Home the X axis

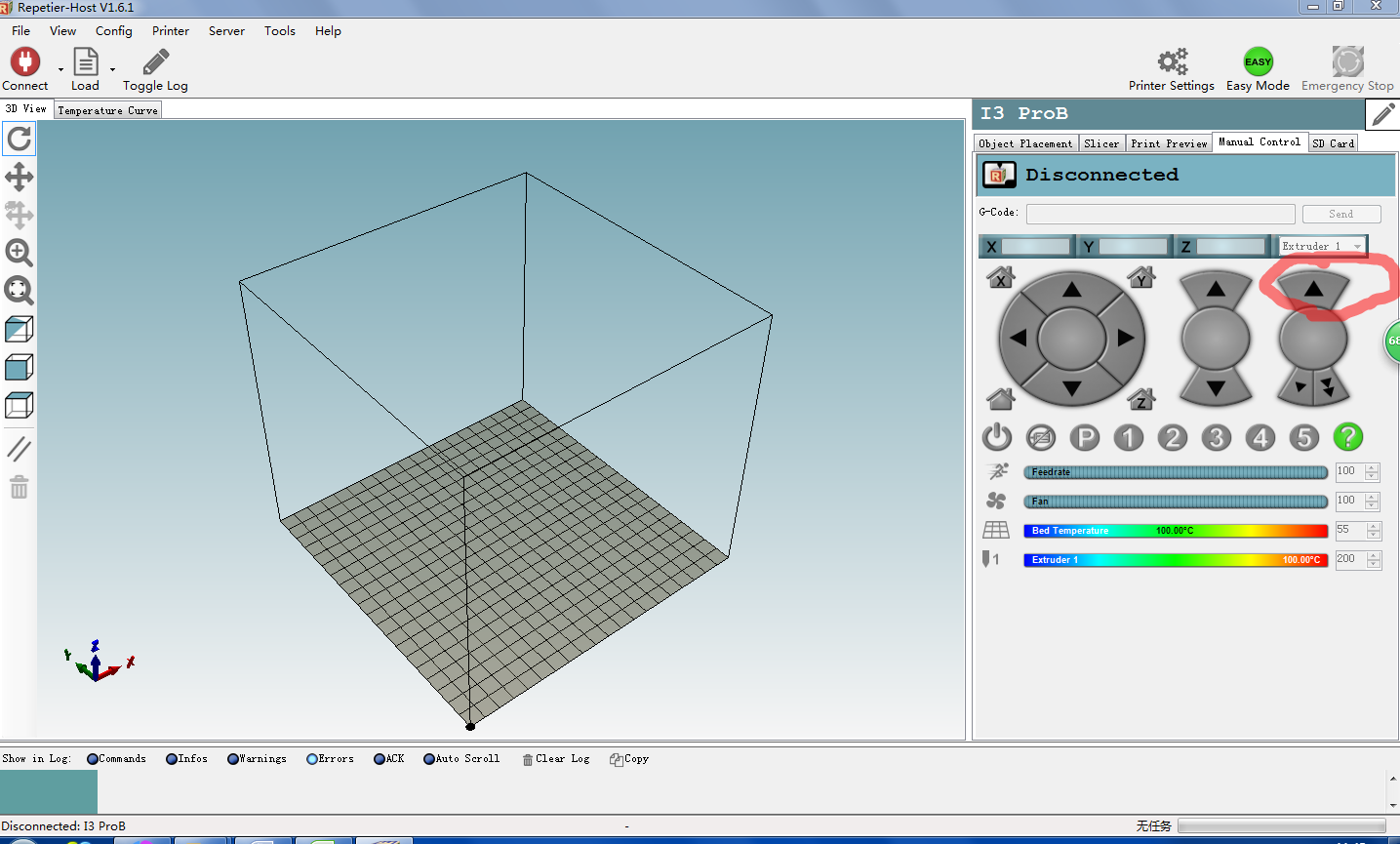[1001, 277]
